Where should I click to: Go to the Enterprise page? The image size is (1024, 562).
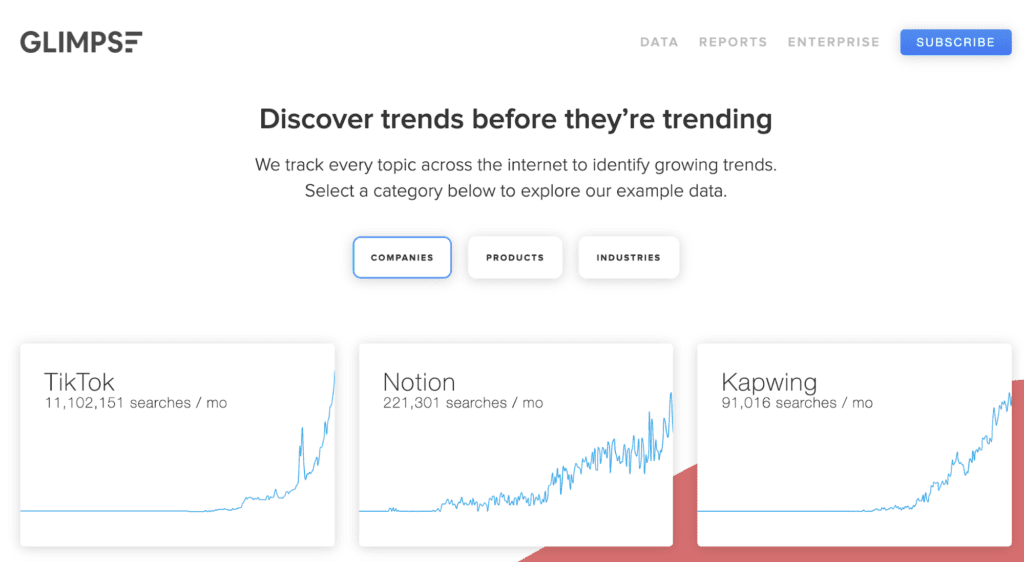833,42
